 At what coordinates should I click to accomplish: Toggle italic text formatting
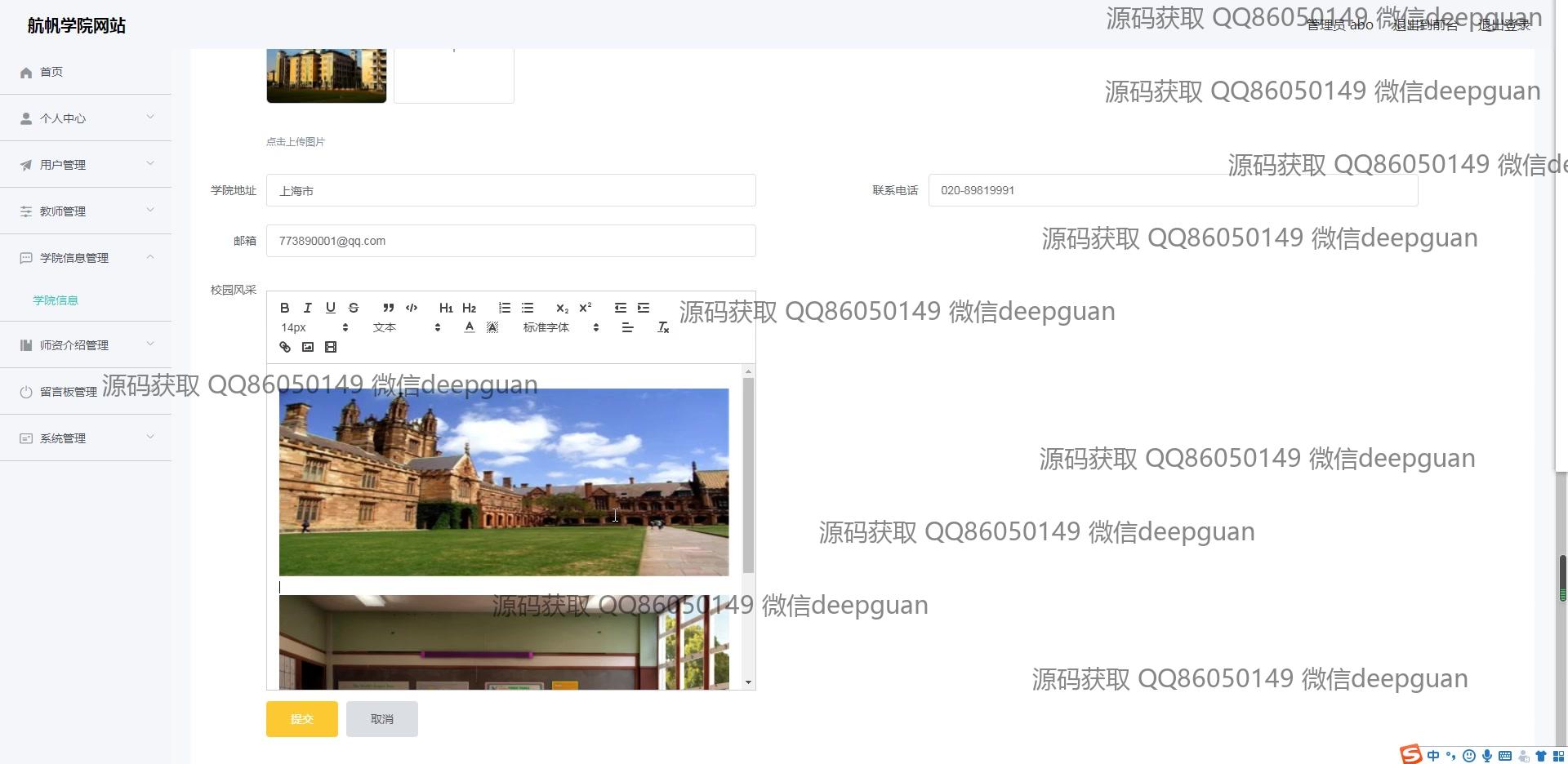(x=307, y=308)
